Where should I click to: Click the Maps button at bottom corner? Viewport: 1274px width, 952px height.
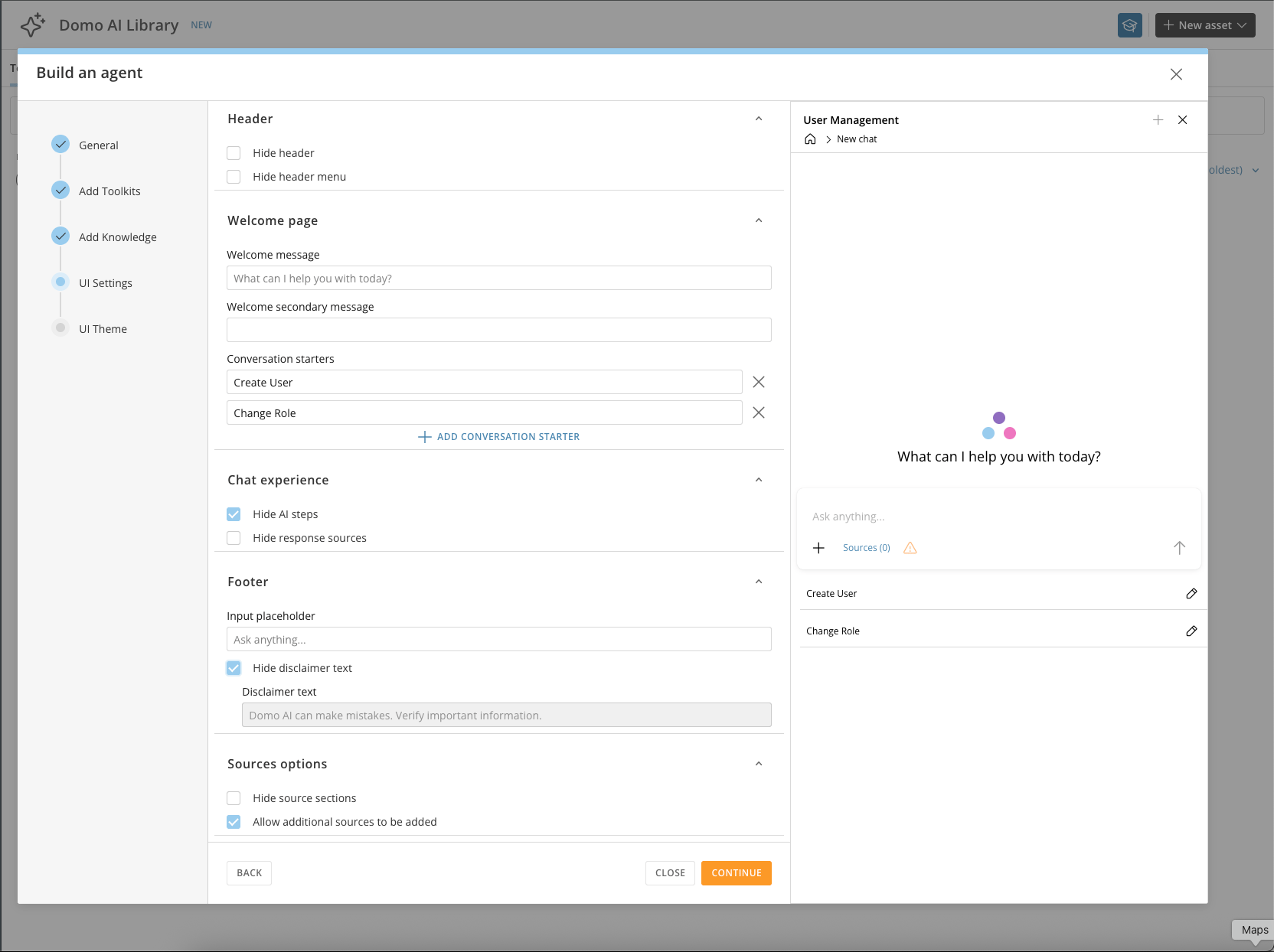[1254, 930]
